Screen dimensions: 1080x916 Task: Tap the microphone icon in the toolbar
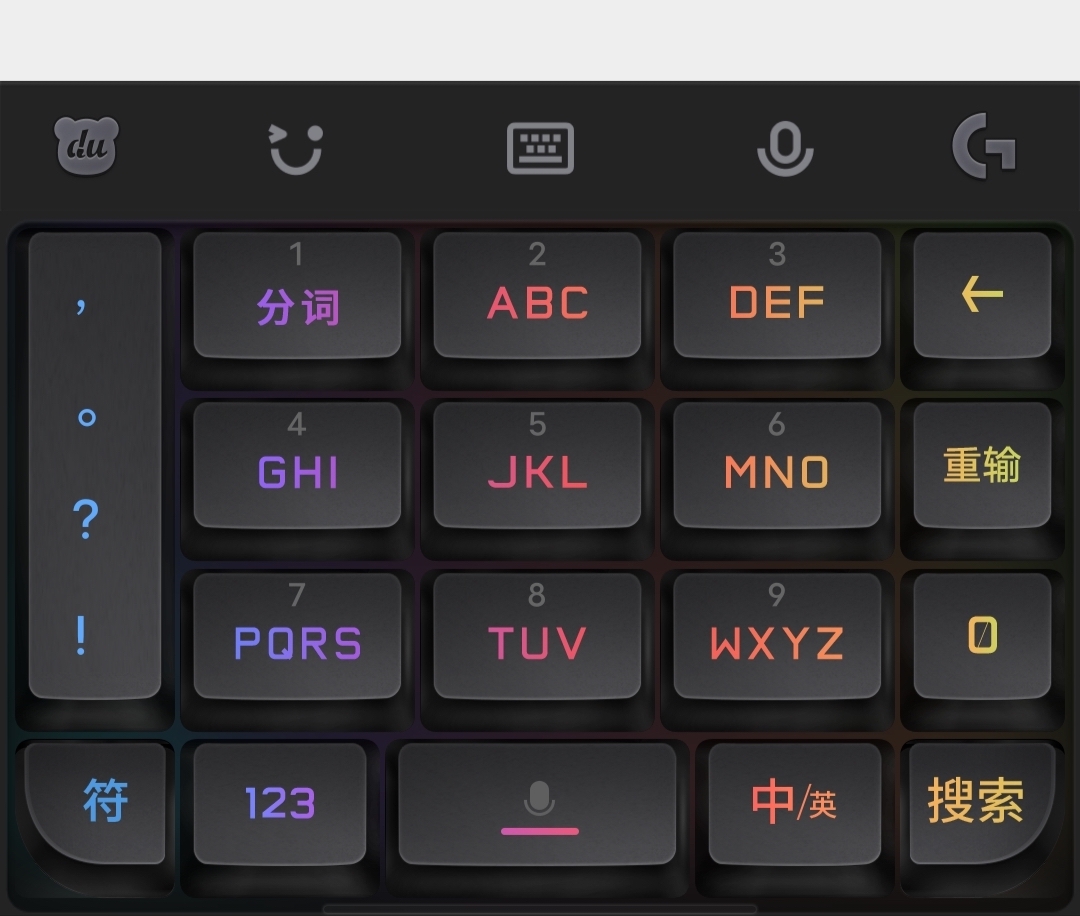coord(785,149)
